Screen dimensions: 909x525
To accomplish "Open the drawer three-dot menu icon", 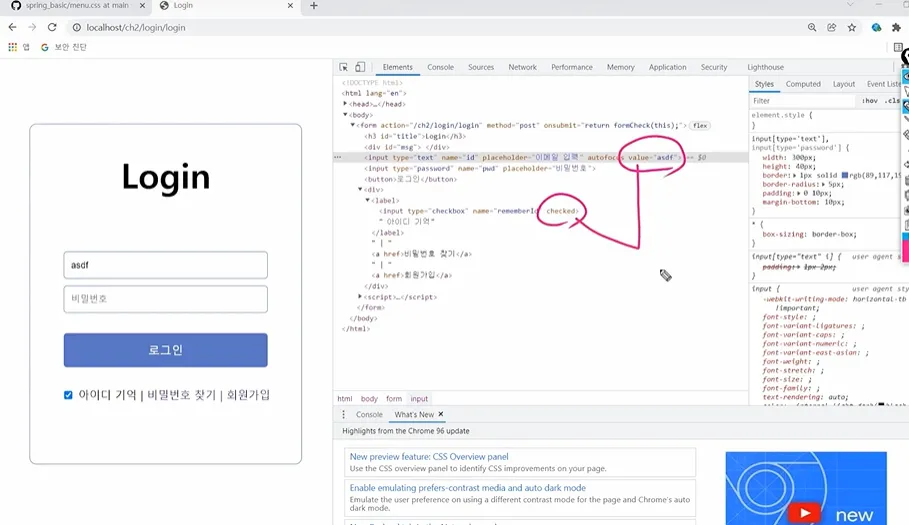I will 343,414.
